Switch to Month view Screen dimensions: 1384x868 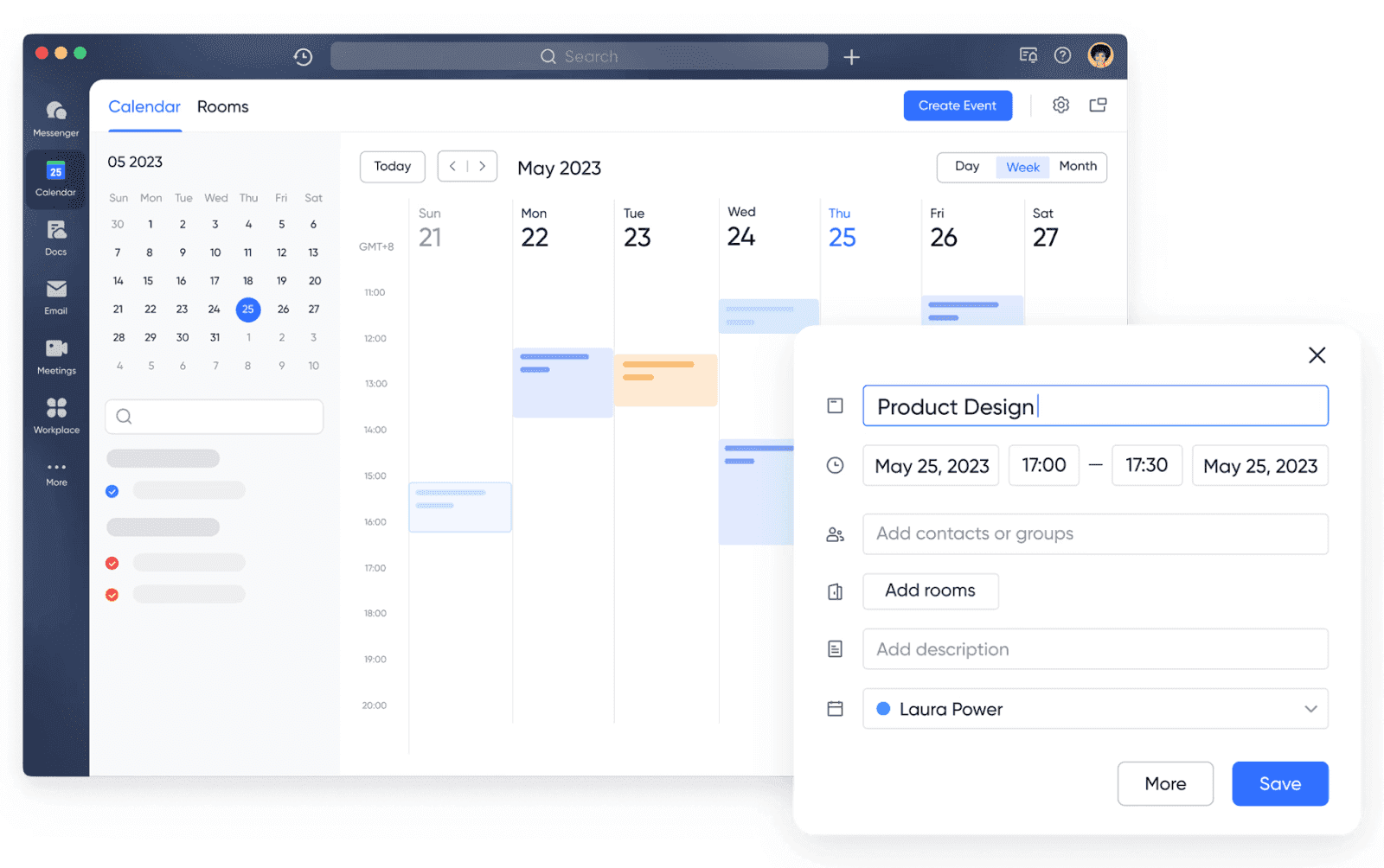coord(1078,167)
